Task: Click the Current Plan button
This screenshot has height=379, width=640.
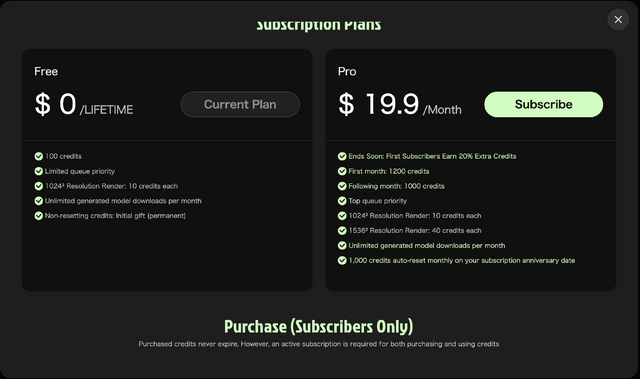Action: (240, 104)
